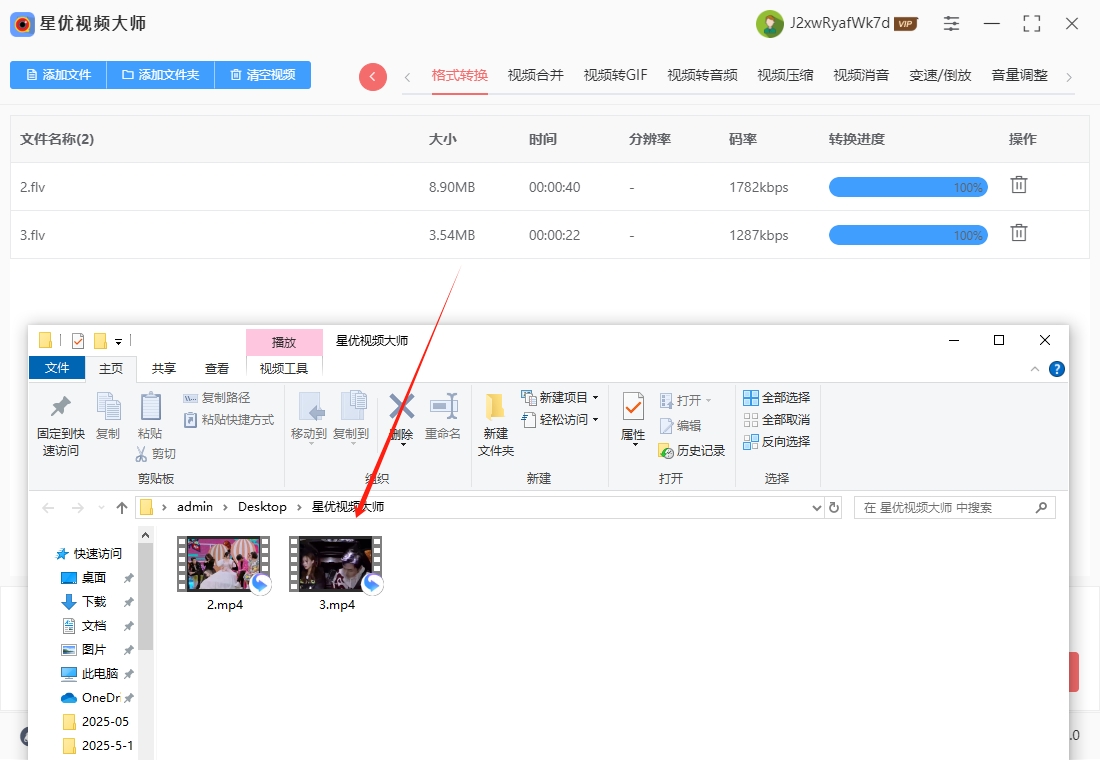Click the 剪切 scissors icon
1100x760 pixels.
pyautogui.click(x=142, y=454)
